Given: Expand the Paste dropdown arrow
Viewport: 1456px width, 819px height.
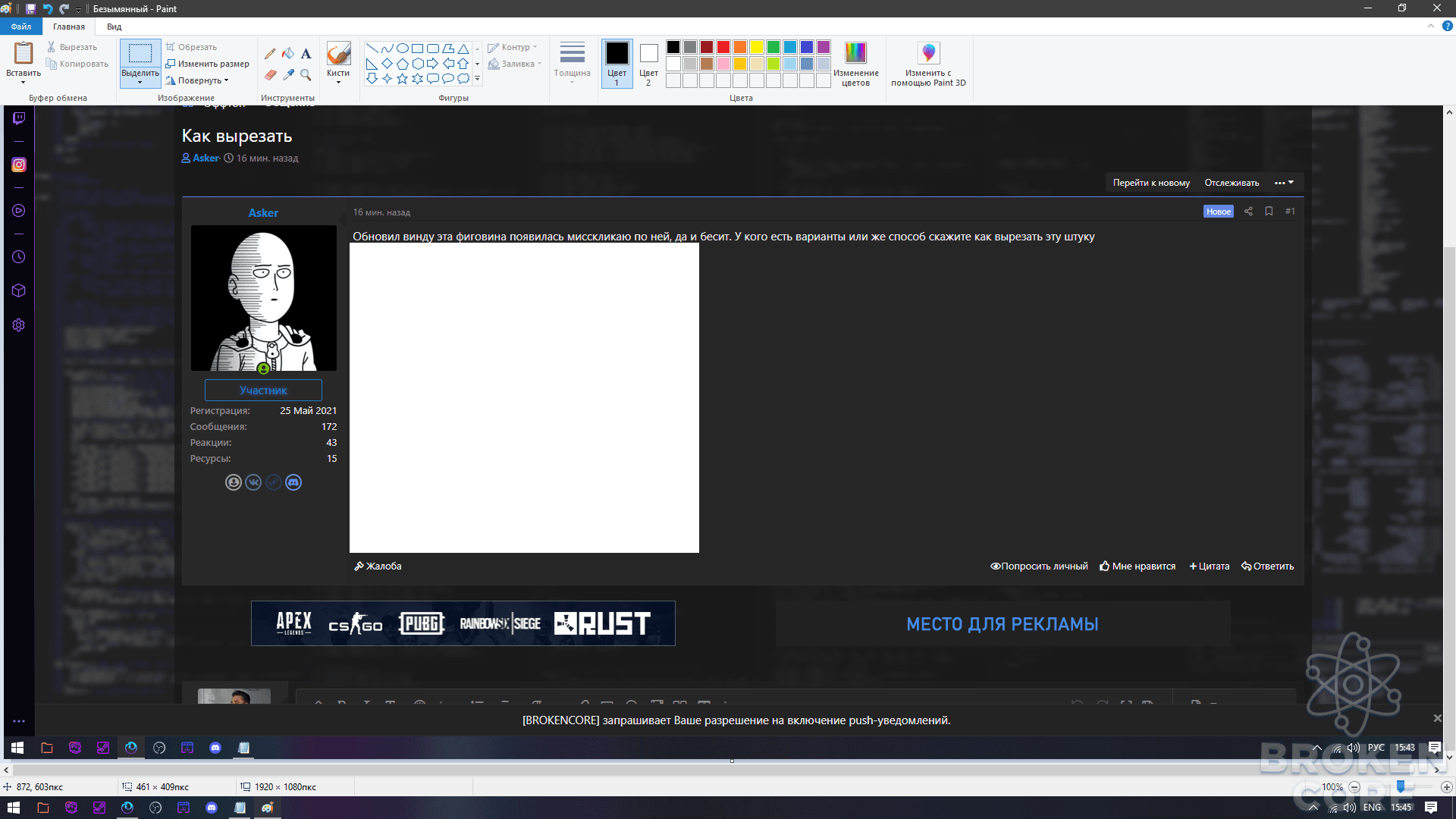Looking at the screenshot, I should click(x=24, y=82).
